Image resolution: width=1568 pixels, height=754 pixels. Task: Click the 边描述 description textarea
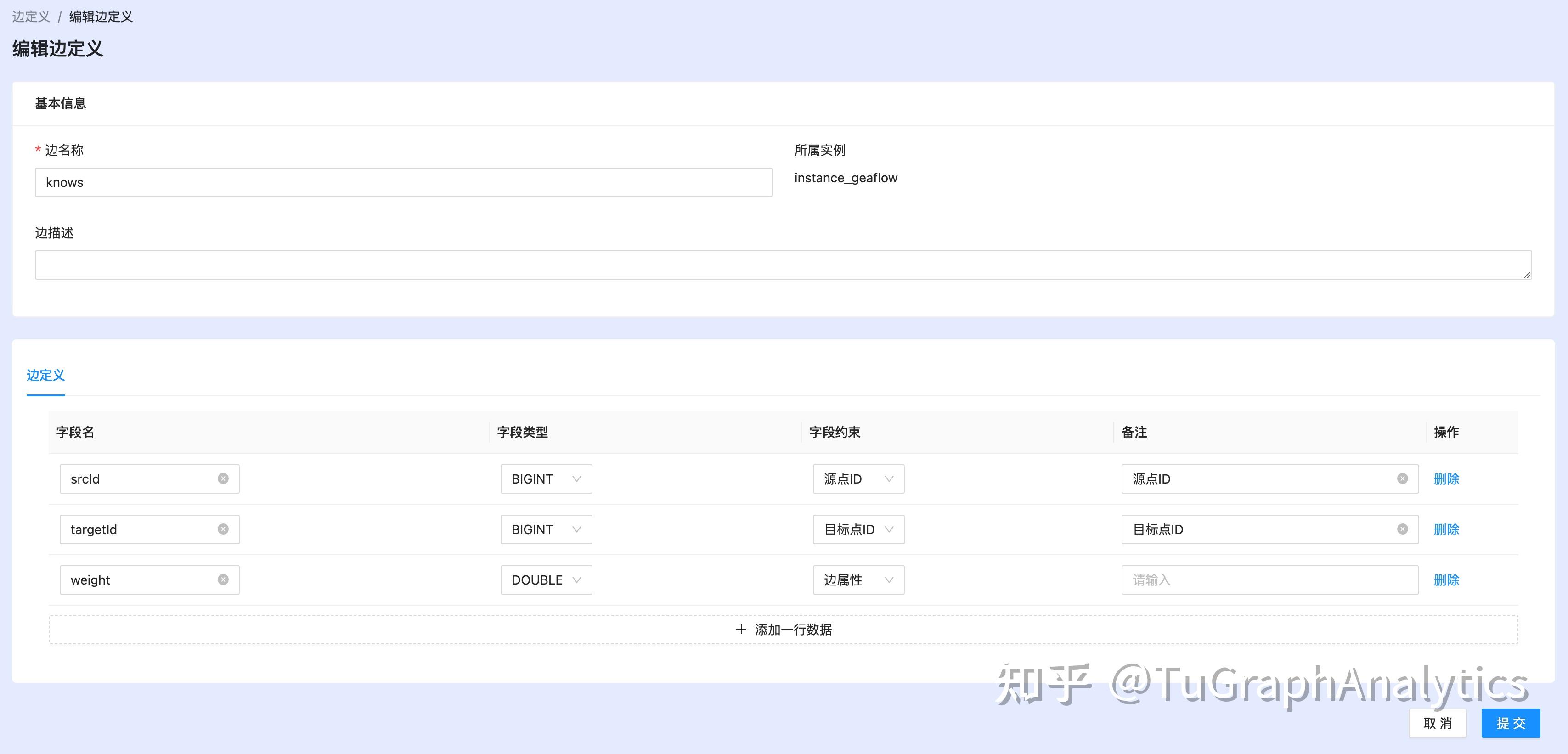click(x=783, y=265)
